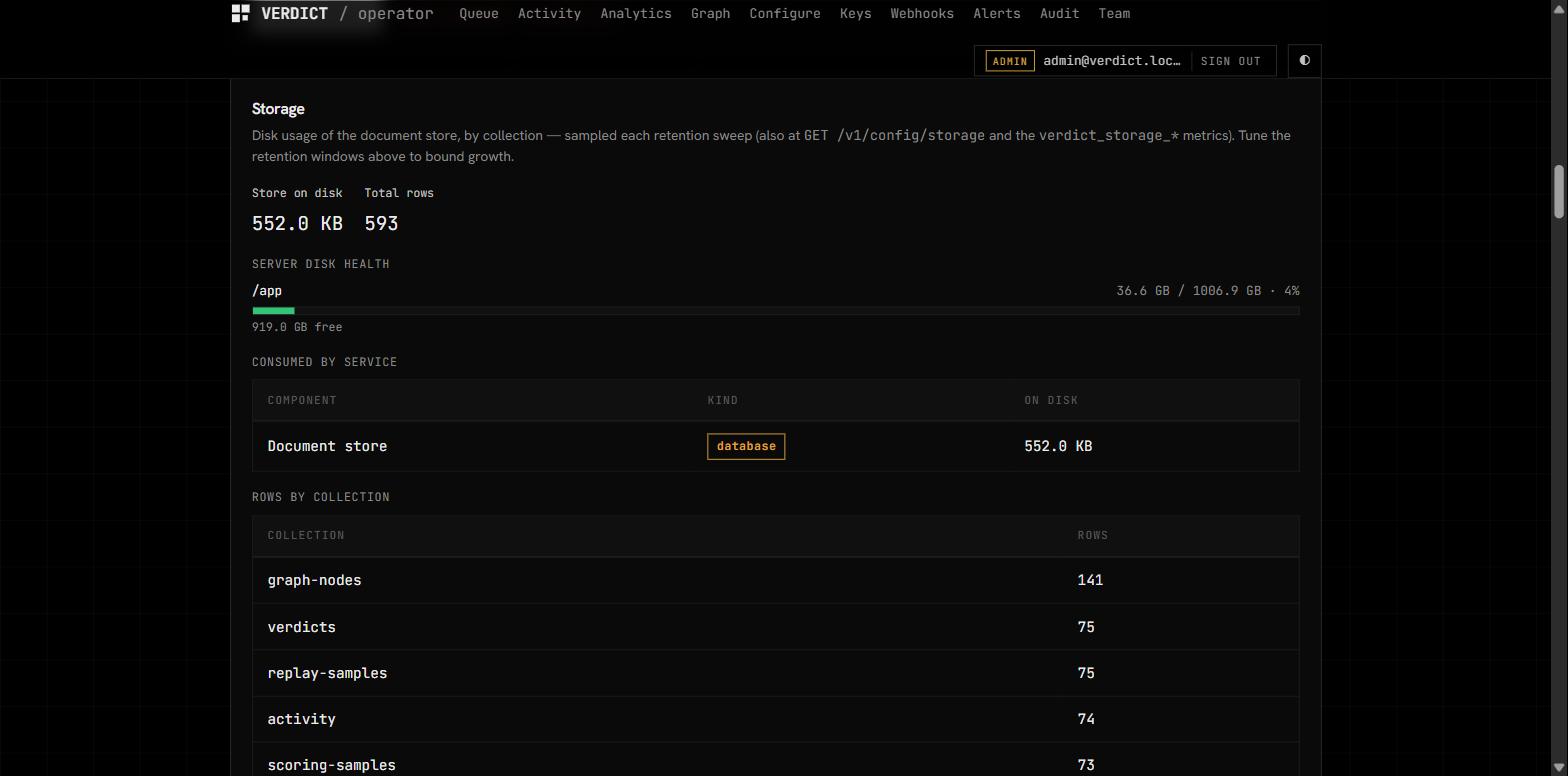Image resolution: width=1568 pixels, height=776 pixels.
Task: Click the admin@verdict.loc… account email
Action: click(x=1112, y=61)
